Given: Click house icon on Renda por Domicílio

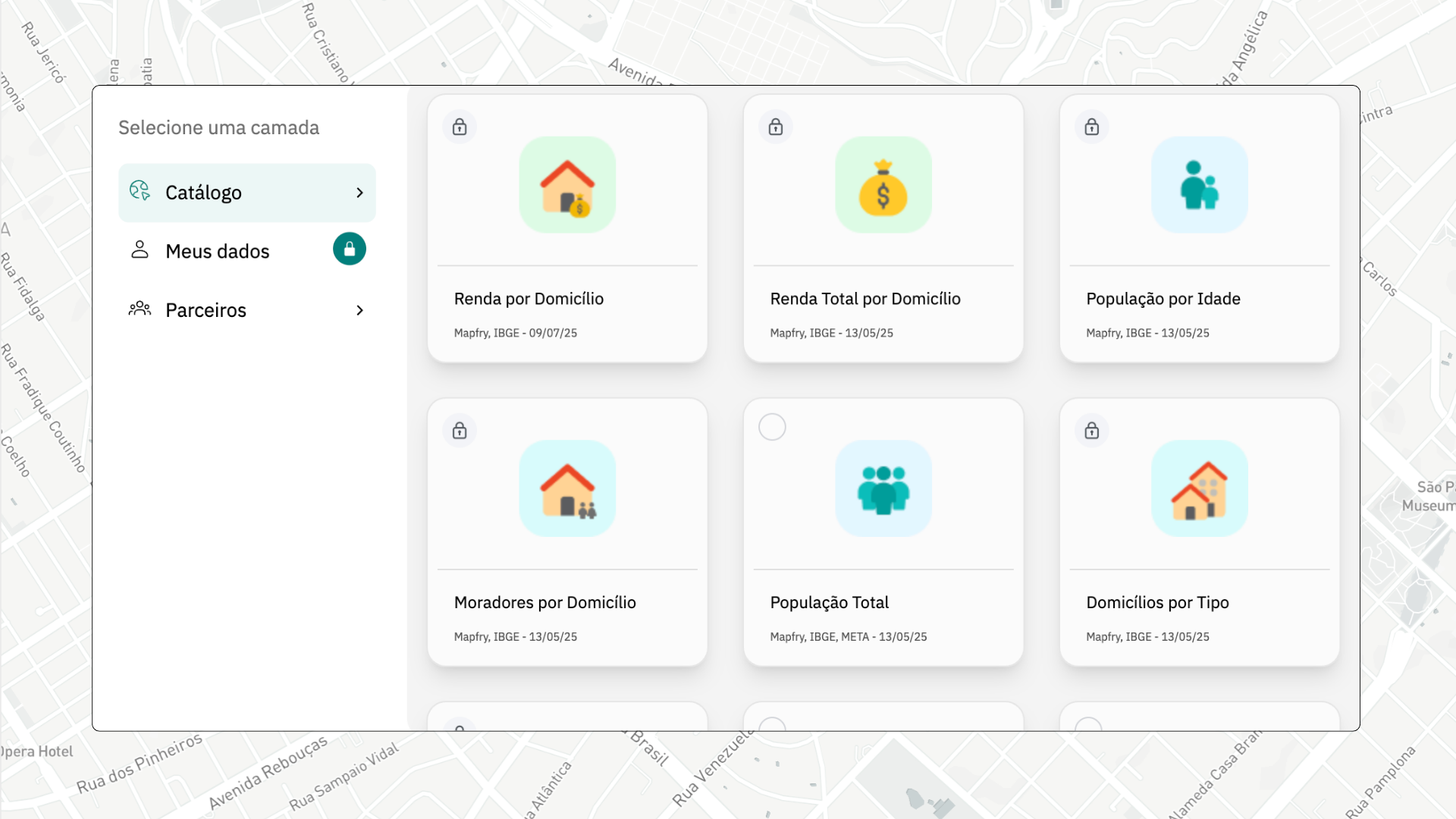Looking at the screenshot, I should tap(567, 186).
